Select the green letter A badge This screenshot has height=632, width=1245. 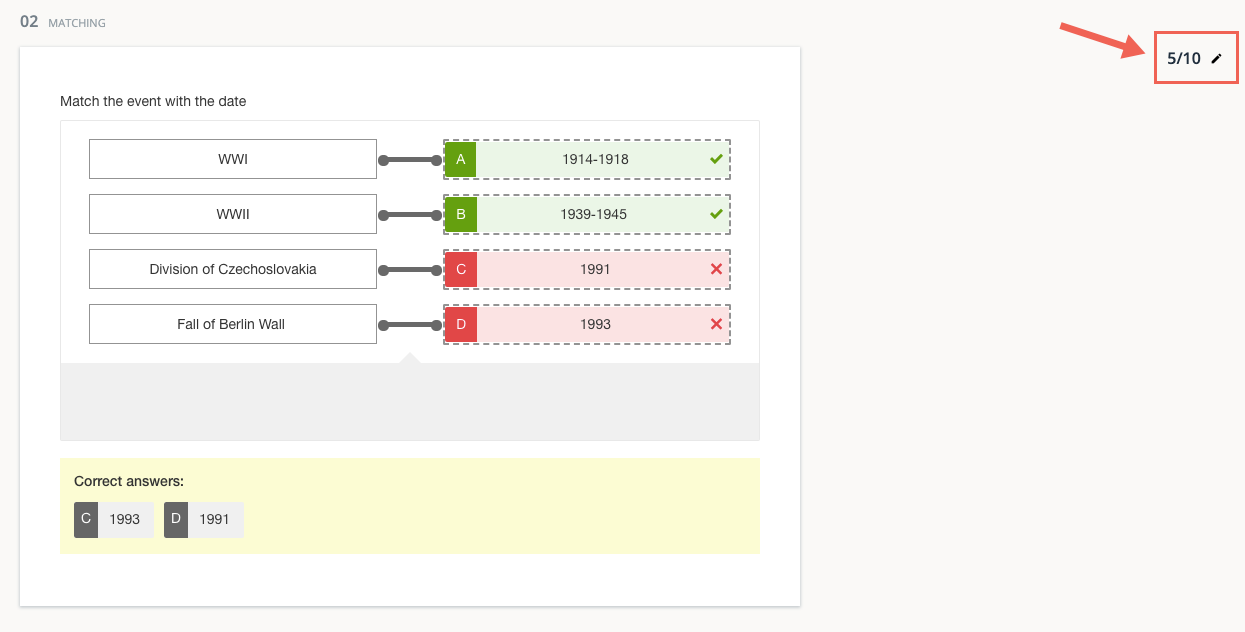460,158
